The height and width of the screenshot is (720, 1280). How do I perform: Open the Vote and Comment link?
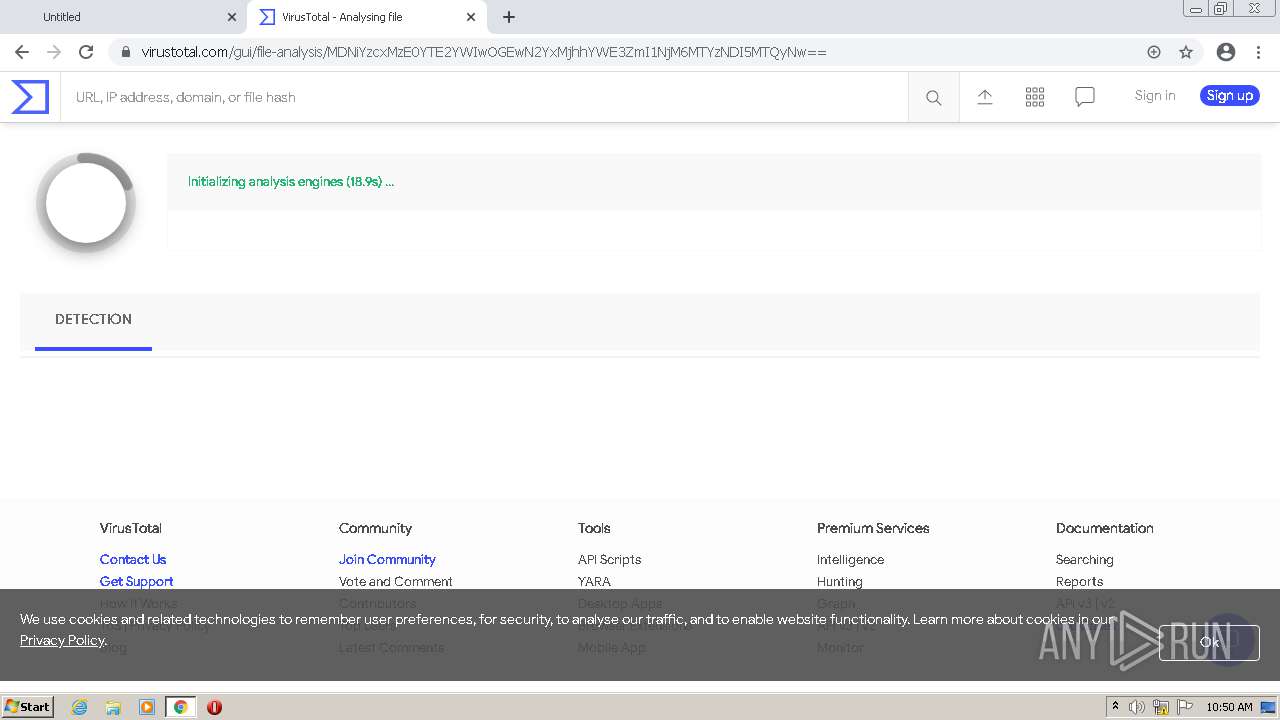(x=395, y=581)
